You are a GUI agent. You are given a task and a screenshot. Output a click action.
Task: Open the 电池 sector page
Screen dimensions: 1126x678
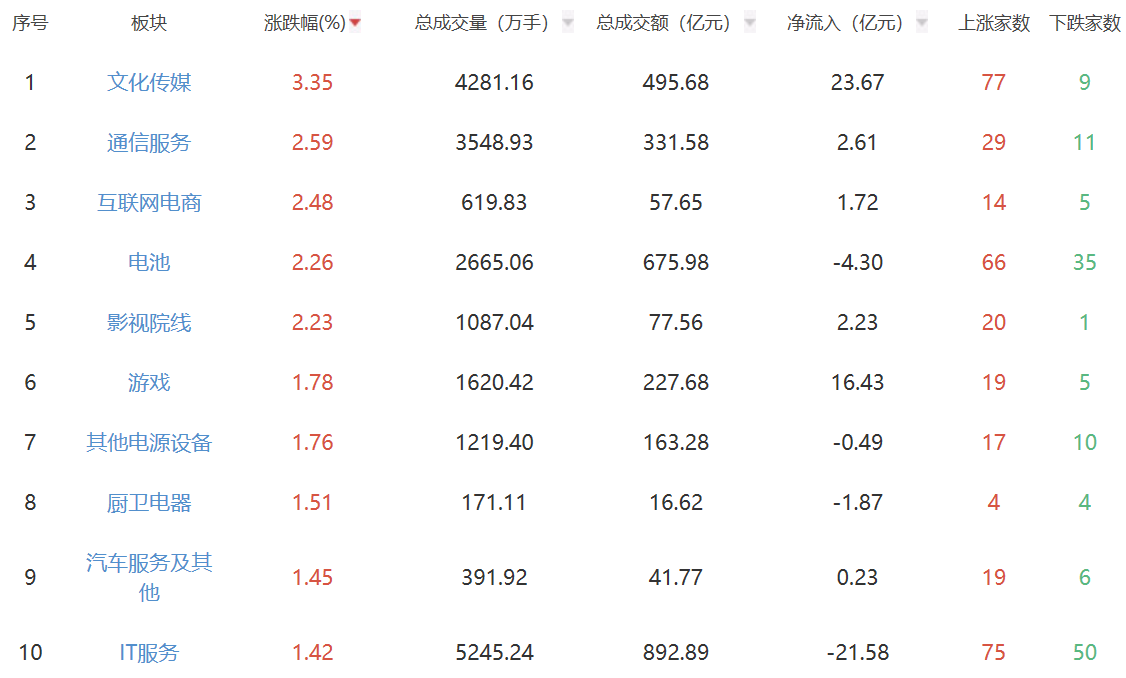149,262
